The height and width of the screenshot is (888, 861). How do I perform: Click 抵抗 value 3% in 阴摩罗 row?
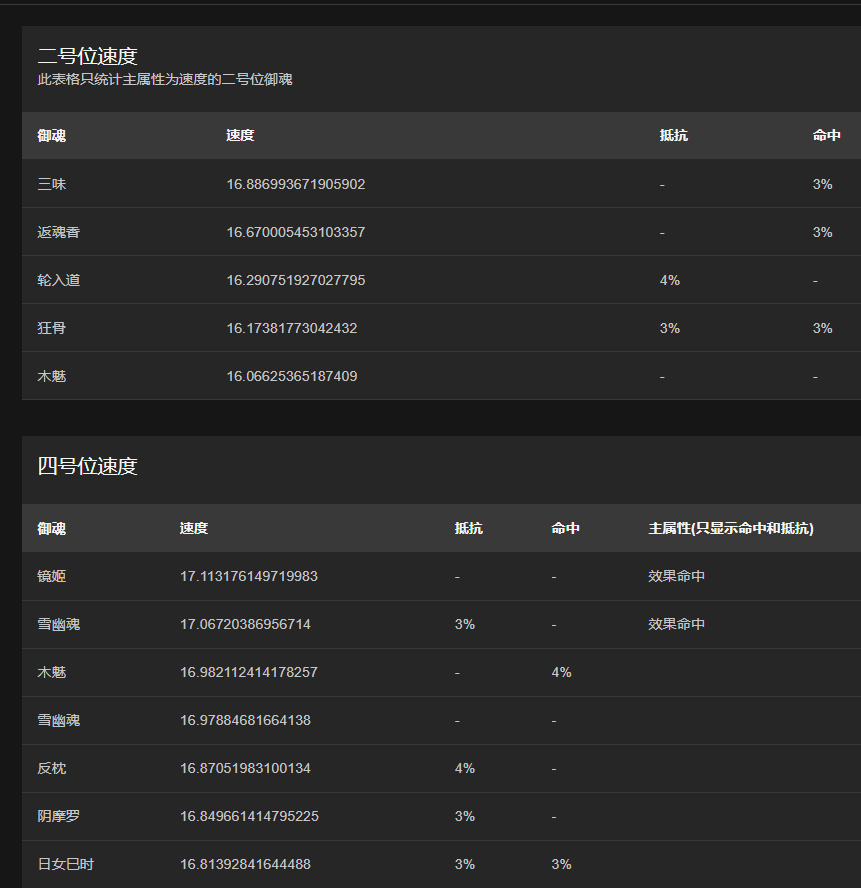464,816
